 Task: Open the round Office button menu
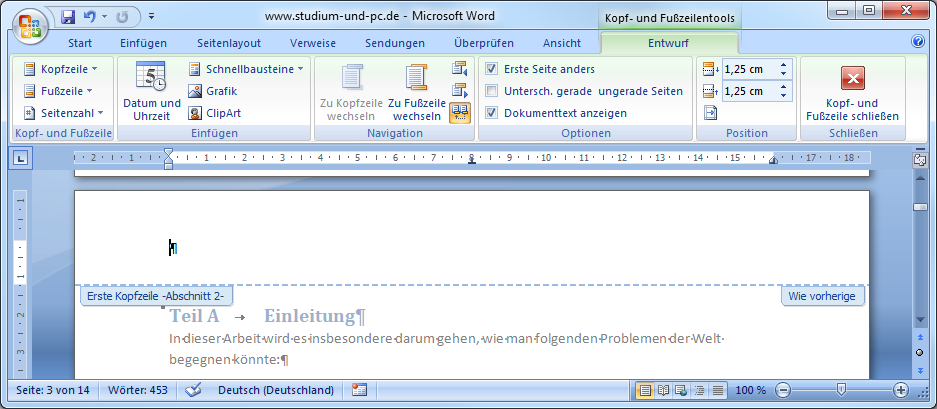click(29, 25)
